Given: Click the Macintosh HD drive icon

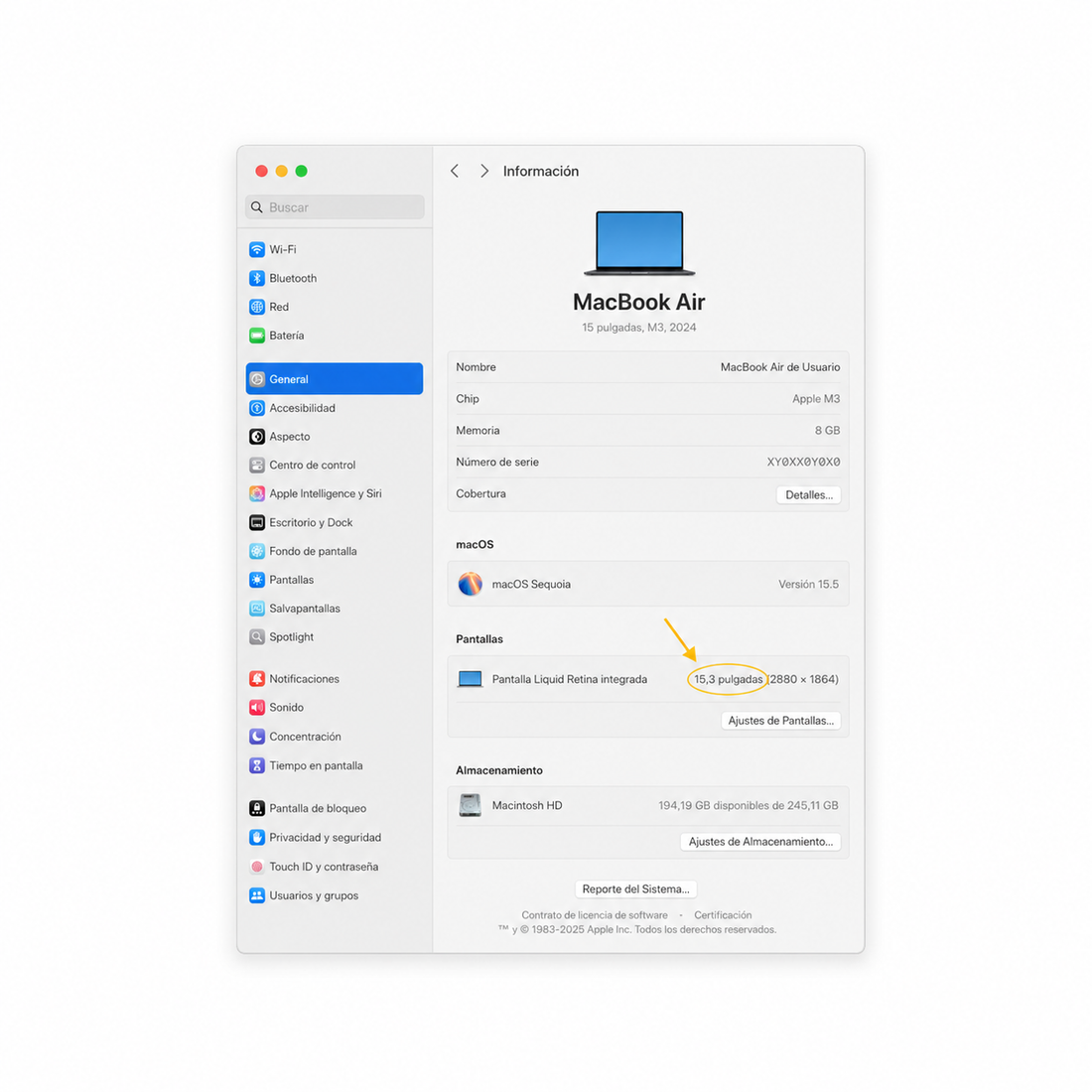Looking at the screenshot, I should (471, 805).
